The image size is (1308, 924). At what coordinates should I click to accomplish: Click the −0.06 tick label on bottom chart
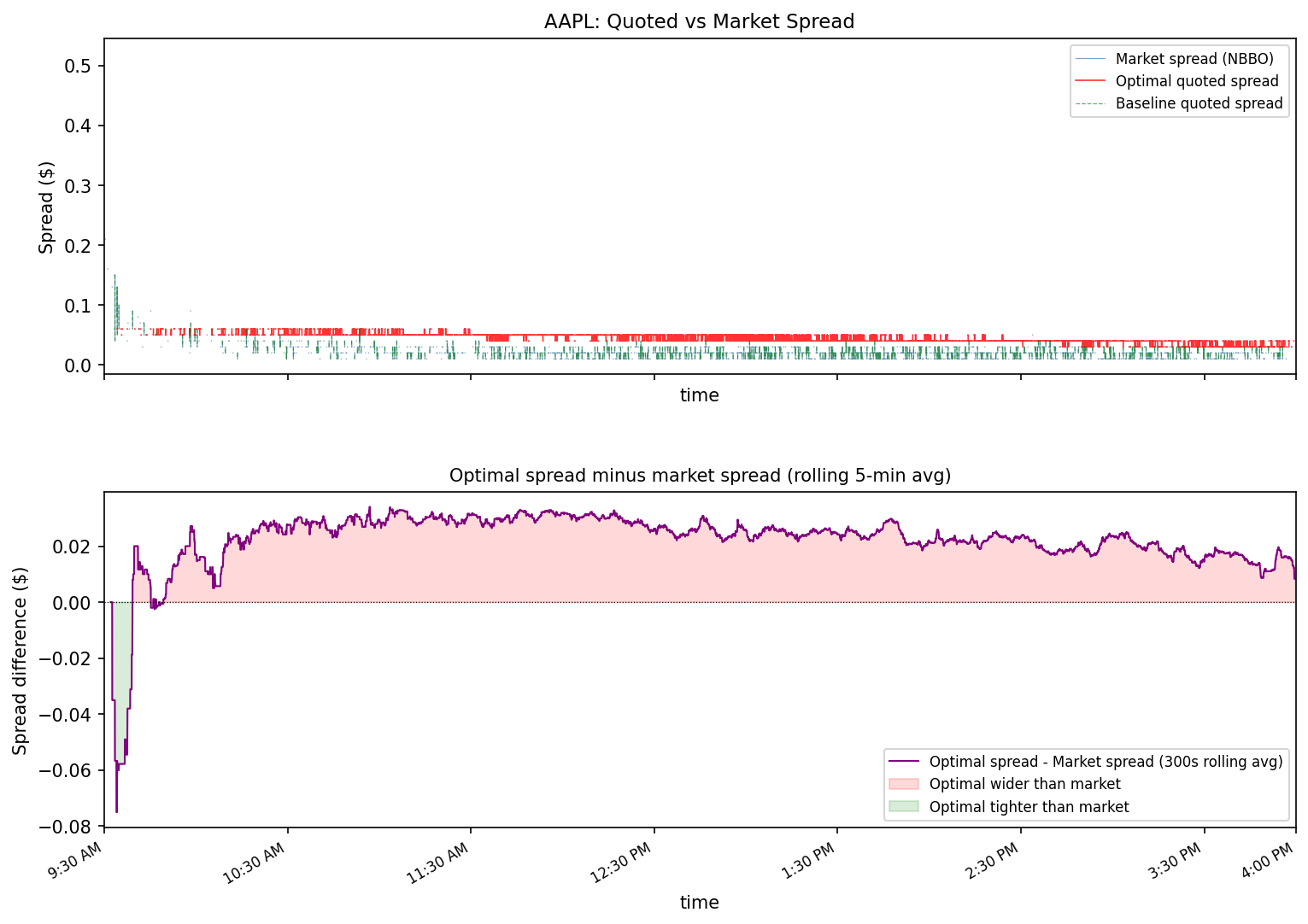66,771
